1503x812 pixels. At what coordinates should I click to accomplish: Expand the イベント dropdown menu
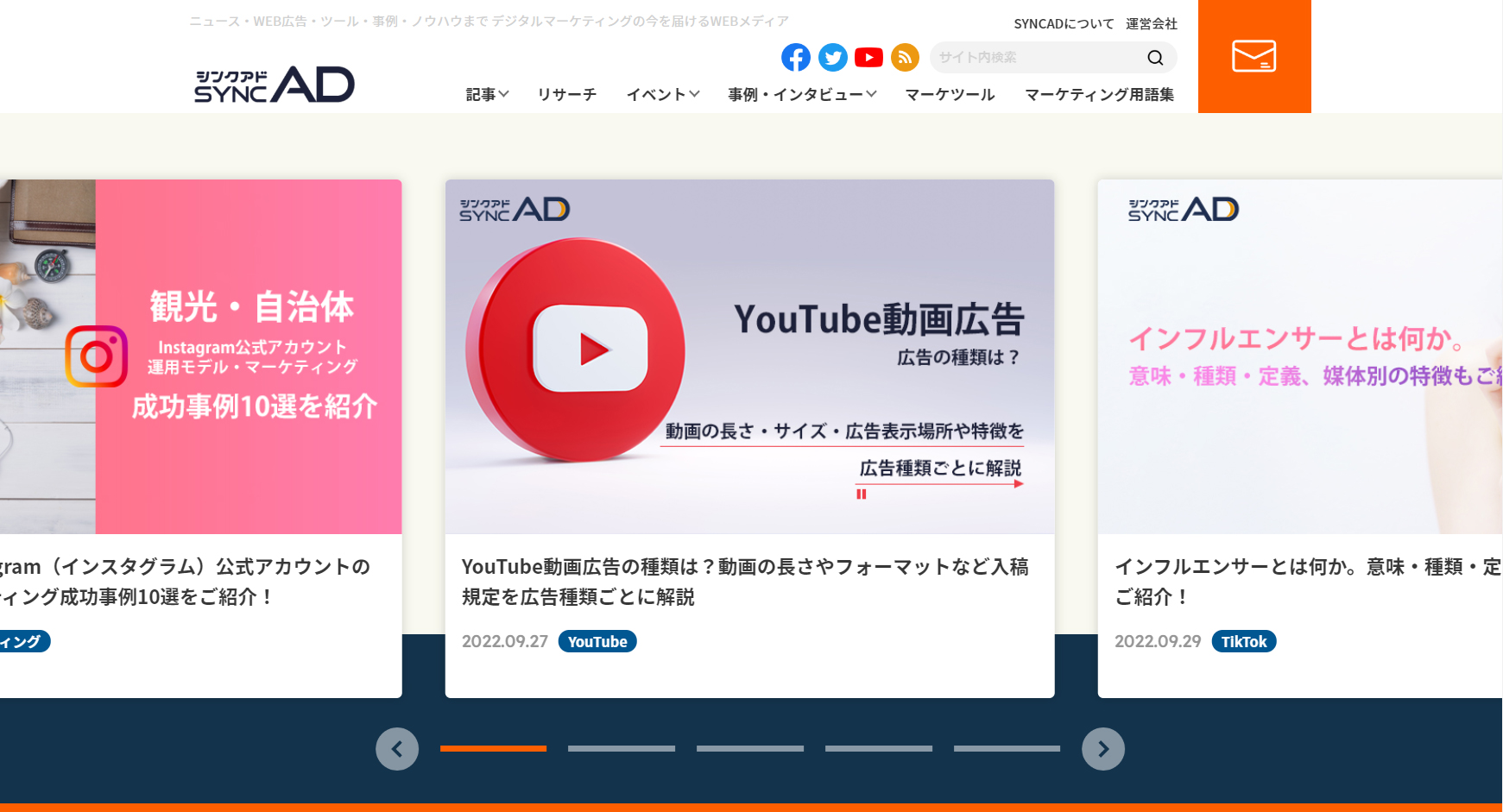click(x=662, y=95)
